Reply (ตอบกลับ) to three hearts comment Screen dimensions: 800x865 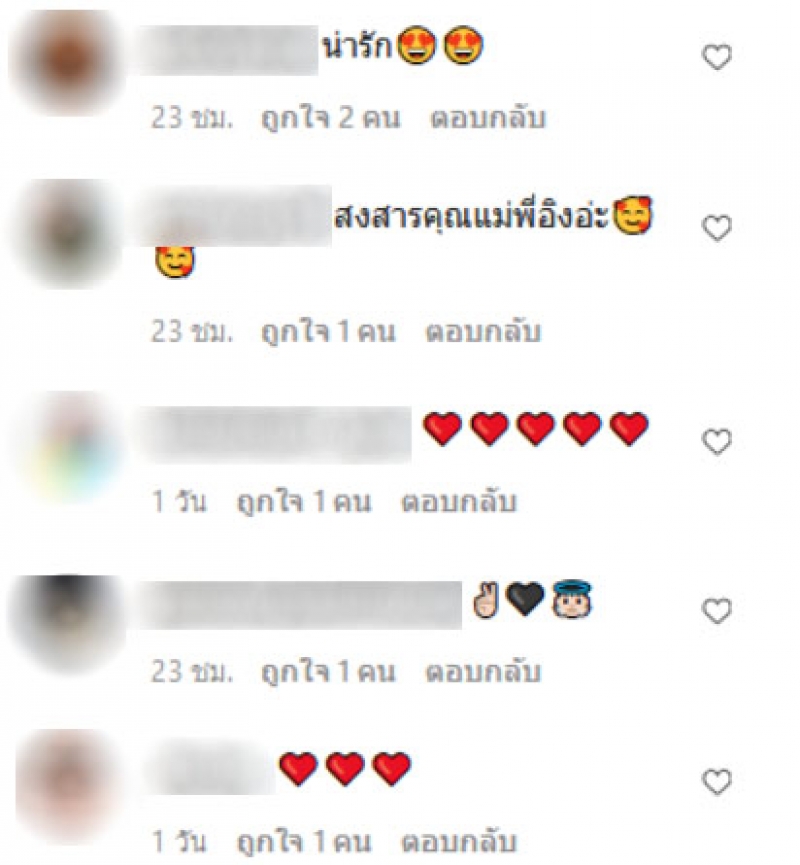pos(458,842)
